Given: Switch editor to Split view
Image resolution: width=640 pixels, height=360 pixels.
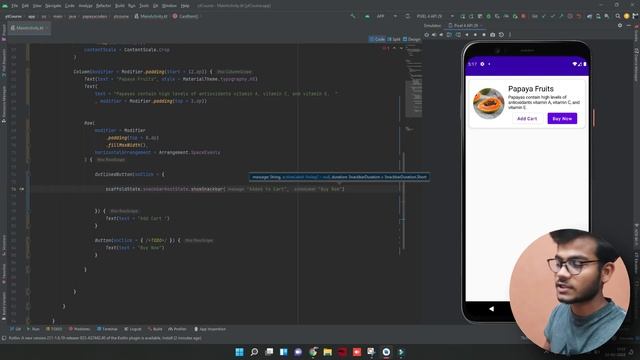Looking at the screenshot, I should tap(394, 39).
